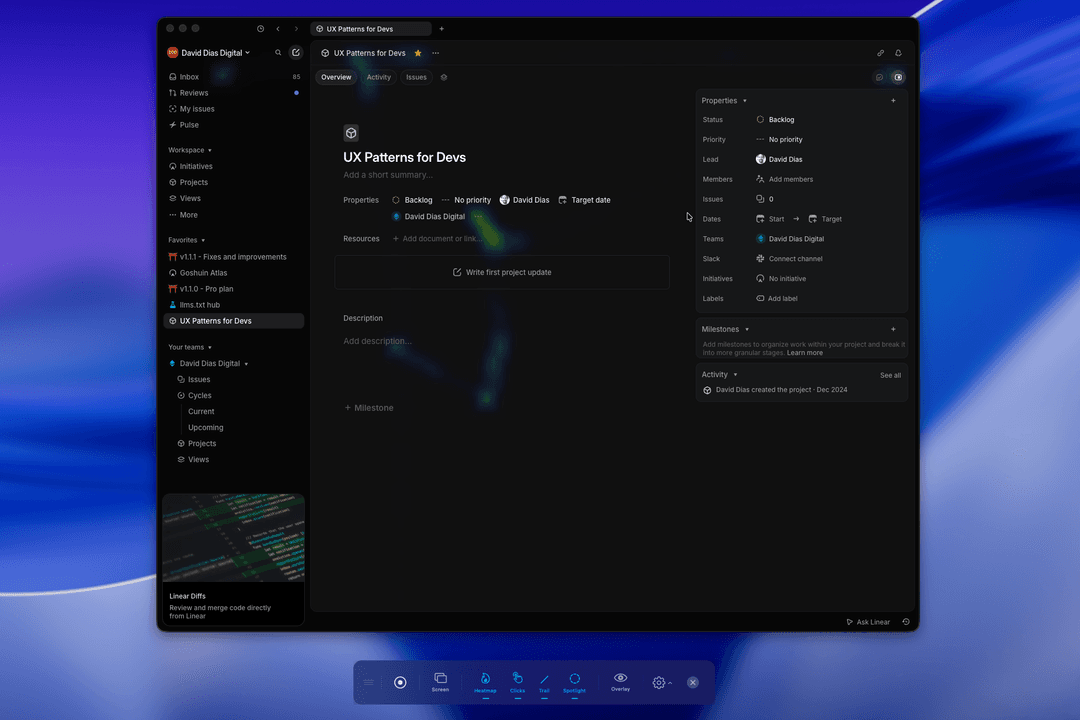Create a new issue with the compose icon
This screenshot has height=720, width=1080.
coord(295,52)
